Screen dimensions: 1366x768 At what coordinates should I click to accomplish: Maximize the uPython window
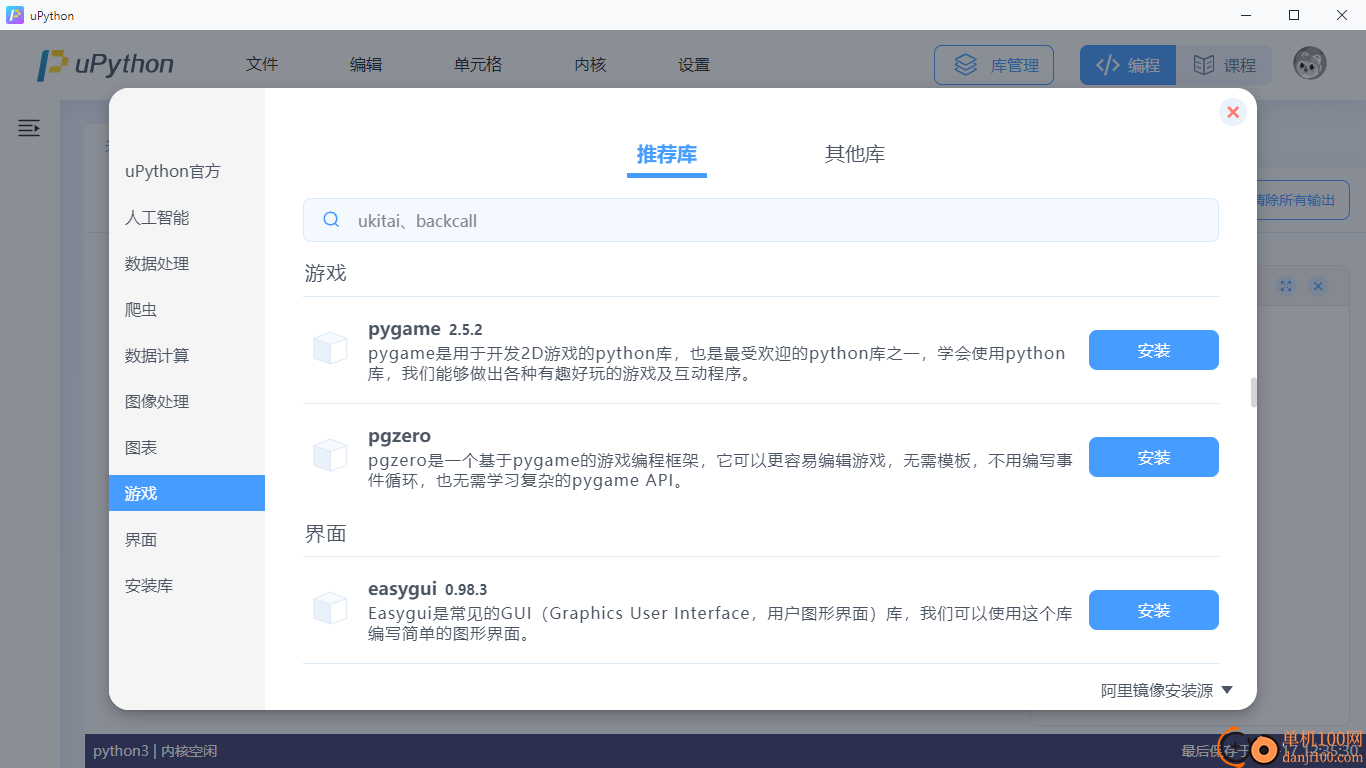[1294, 15]
